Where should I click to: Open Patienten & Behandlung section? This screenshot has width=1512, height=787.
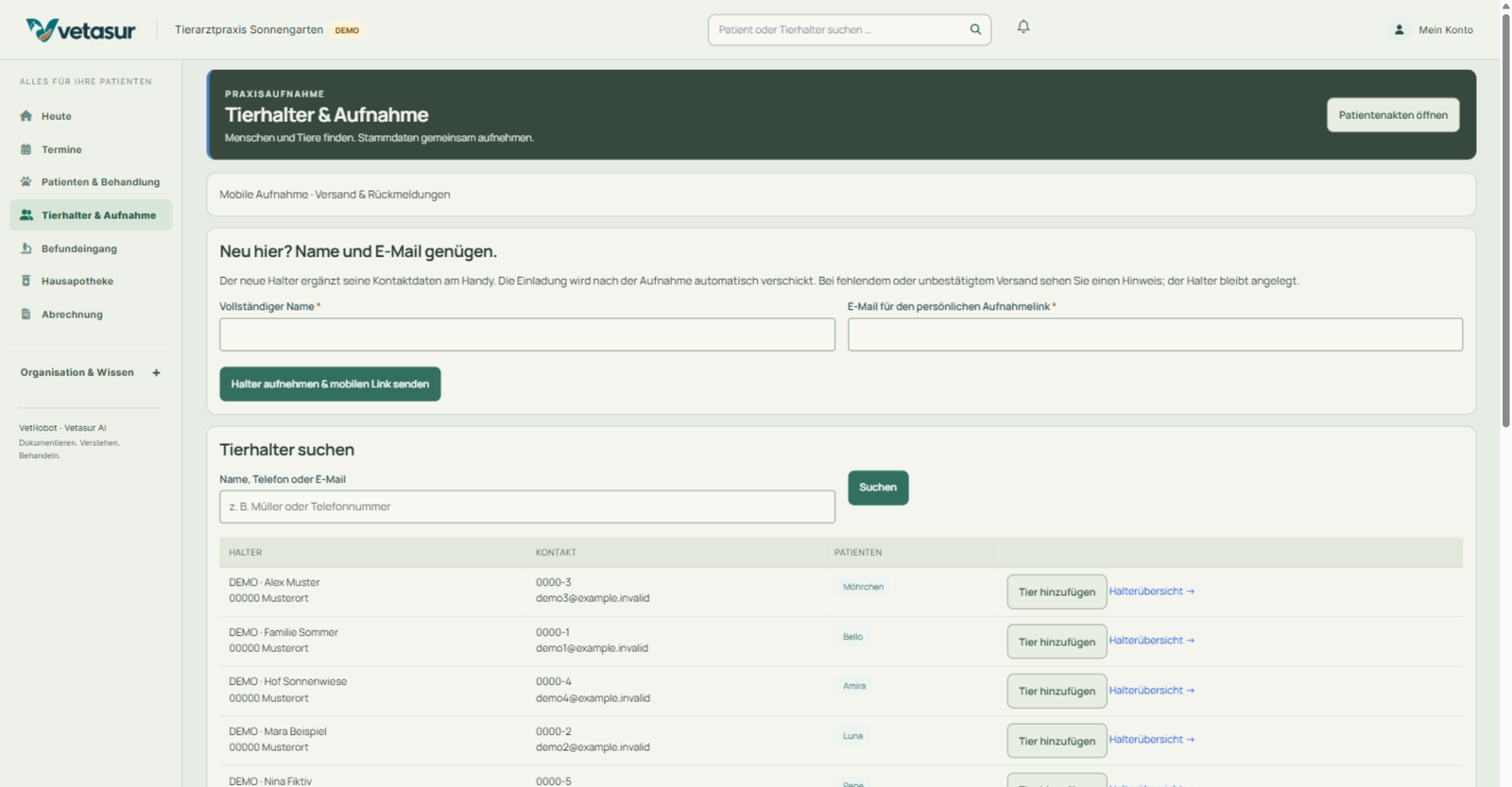tap(91, 181)
